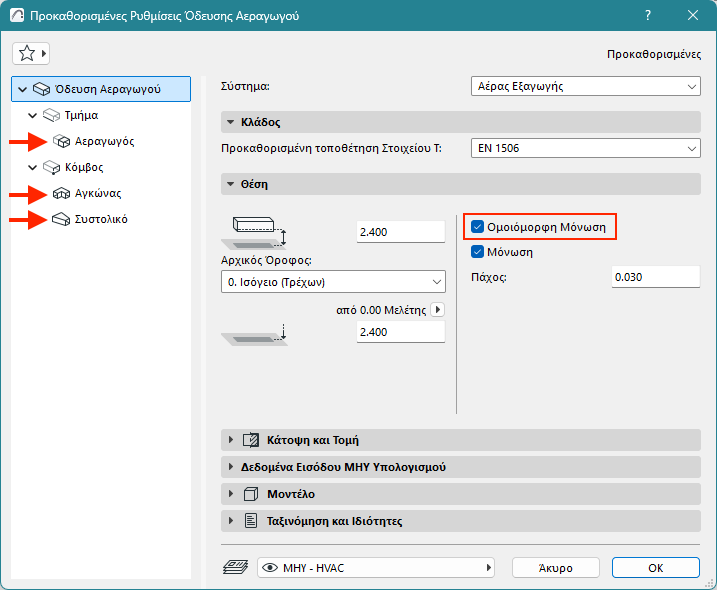The width and height of the screenshot is (717, 590).
Task: Expand the Μοντέλο panel
Action: point(230,493)
